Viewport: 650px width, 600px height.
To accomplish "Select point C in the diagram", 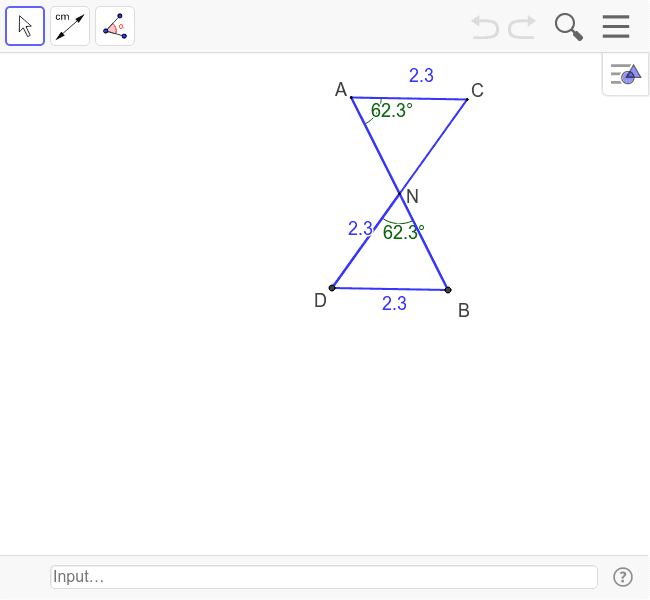I will tap(467, 99).
